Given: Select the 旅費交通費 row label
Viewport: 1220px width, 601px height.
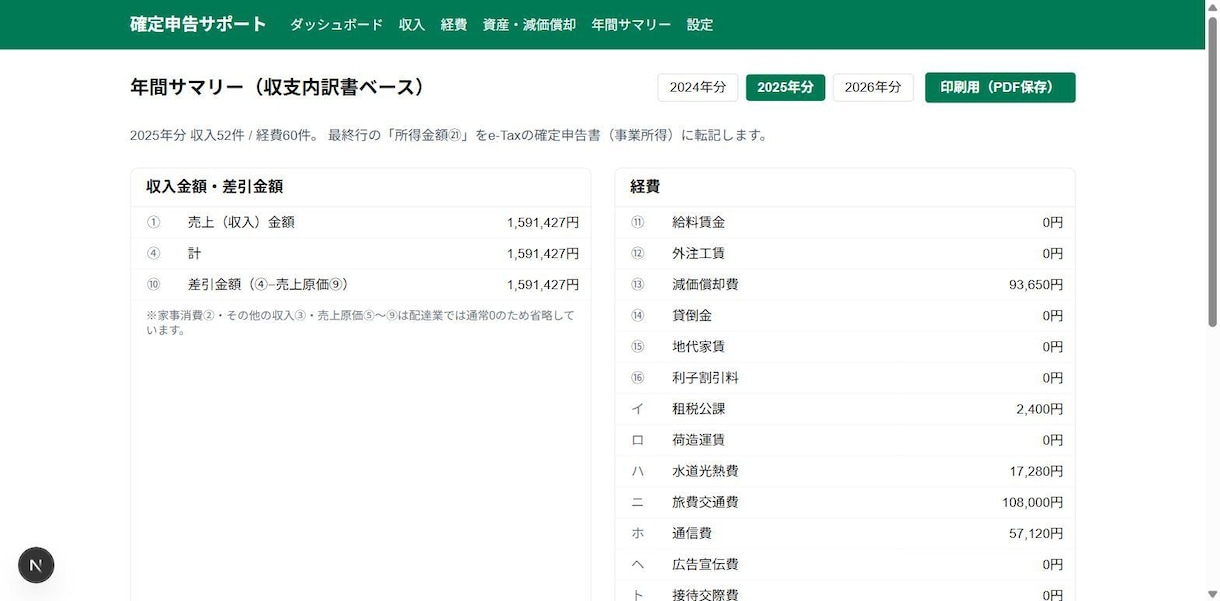Looking at the screenshot, I should (705, 501).
